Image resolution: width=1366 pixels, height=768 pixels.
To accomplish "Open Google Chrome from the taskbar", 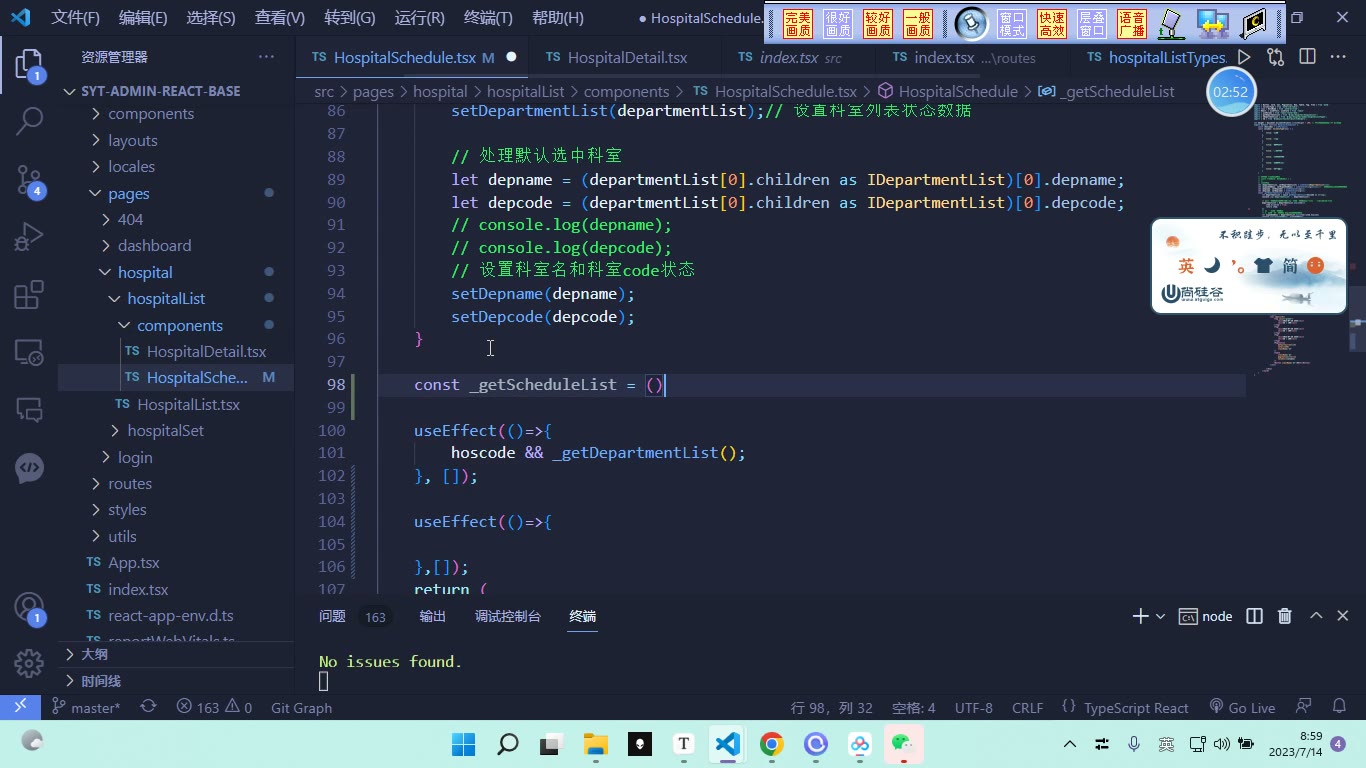I will coord(771,743).
